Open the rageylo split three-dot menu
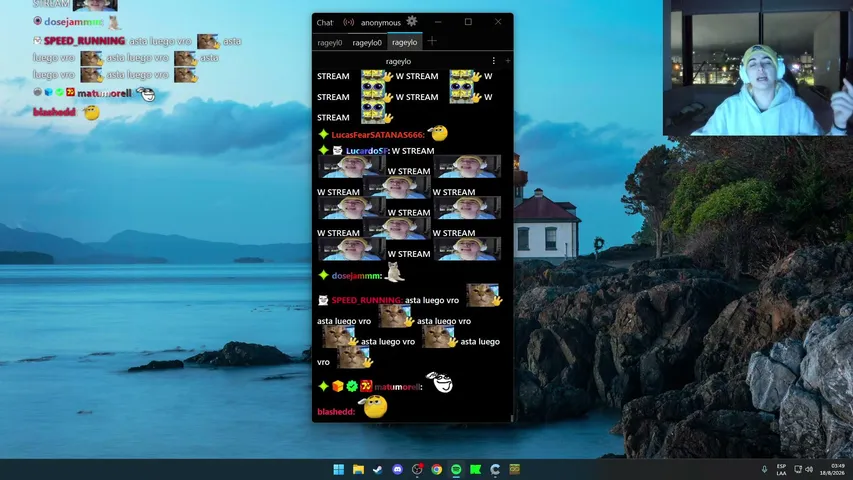Screen dimensions: 853x480 [x=493, y=61]
